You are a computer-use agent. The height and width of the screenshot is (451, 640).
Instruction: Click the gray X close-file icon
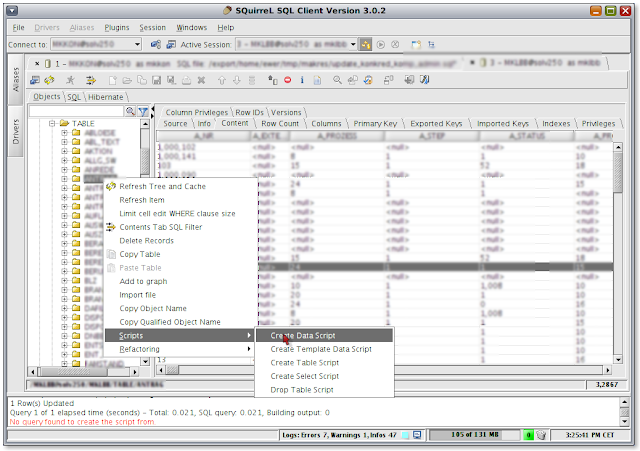tap(201, 80)
